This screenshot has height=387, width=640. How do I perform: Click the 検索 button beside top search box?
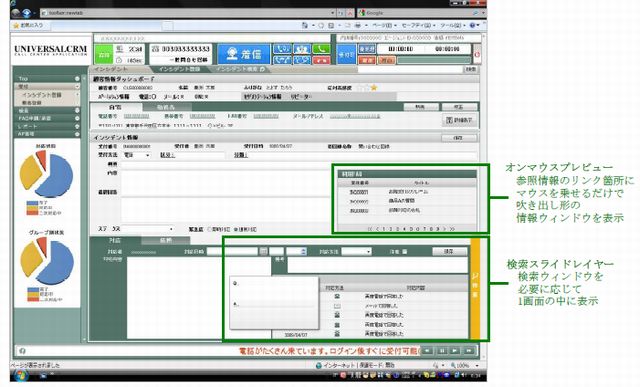pyautogui.click(x=471, y=69)
